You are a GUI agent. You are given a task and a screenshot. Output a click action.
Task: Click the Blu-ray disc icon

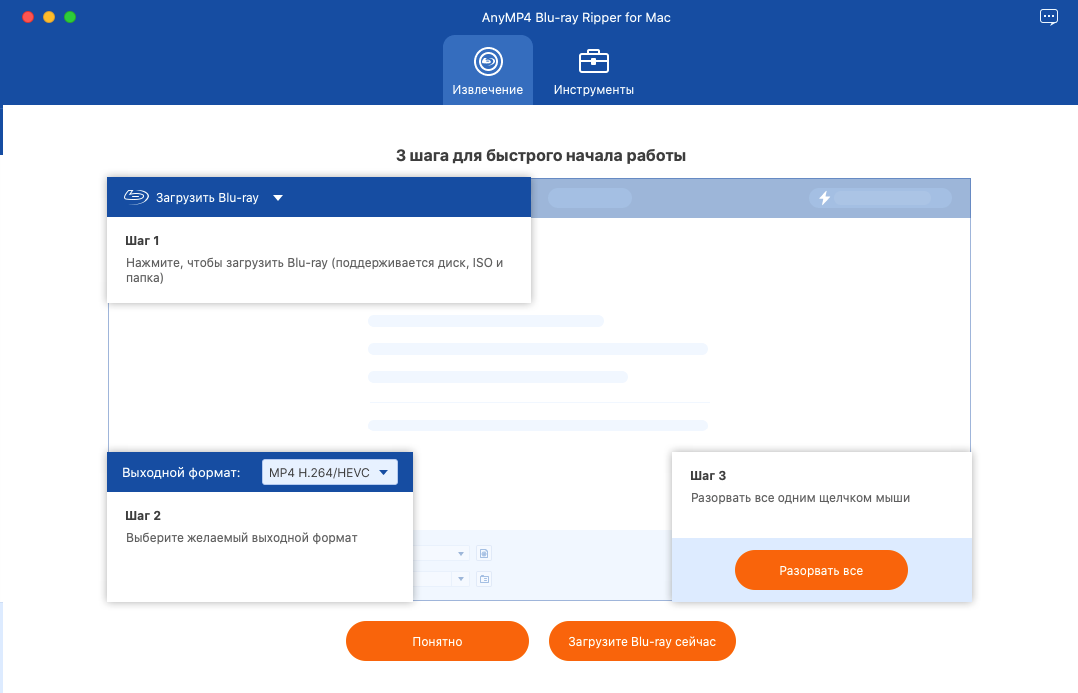tap(136, 198)
